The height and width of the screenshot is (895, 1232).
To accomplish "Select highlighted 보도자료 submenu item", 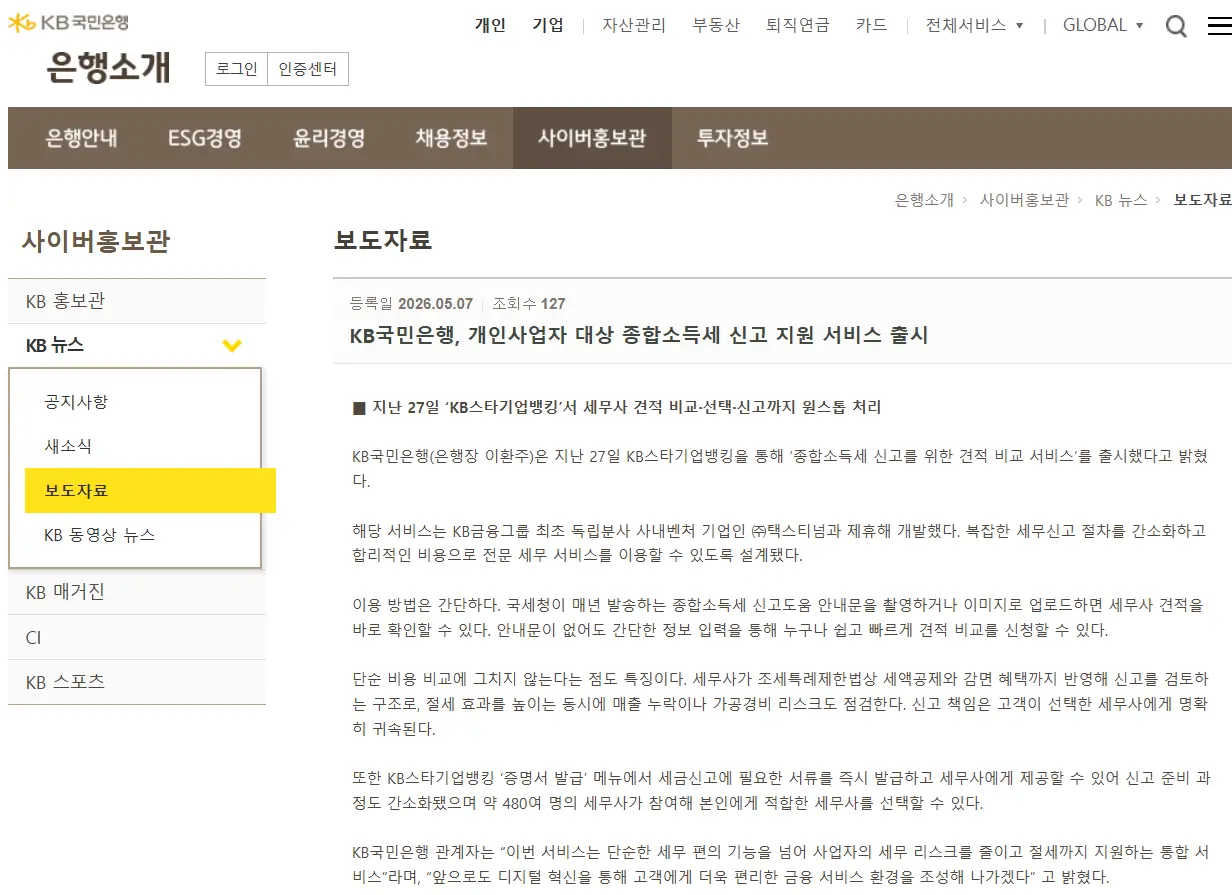I will tap(150, 490).
